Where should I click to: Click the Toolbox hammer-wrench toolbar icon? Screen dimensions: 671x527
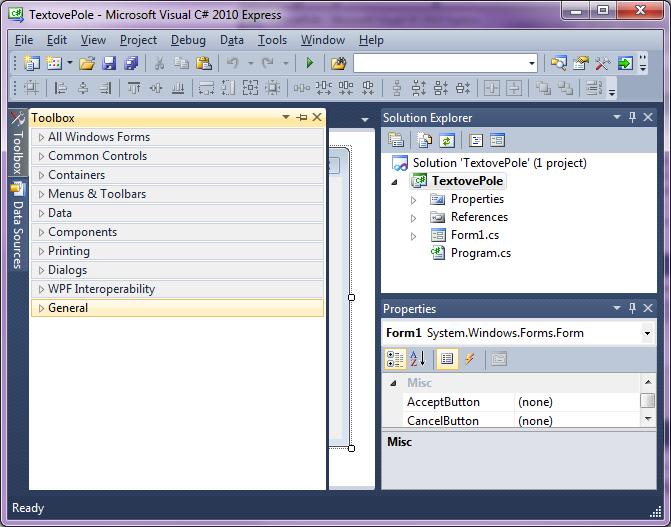click(x=603, y=63)
